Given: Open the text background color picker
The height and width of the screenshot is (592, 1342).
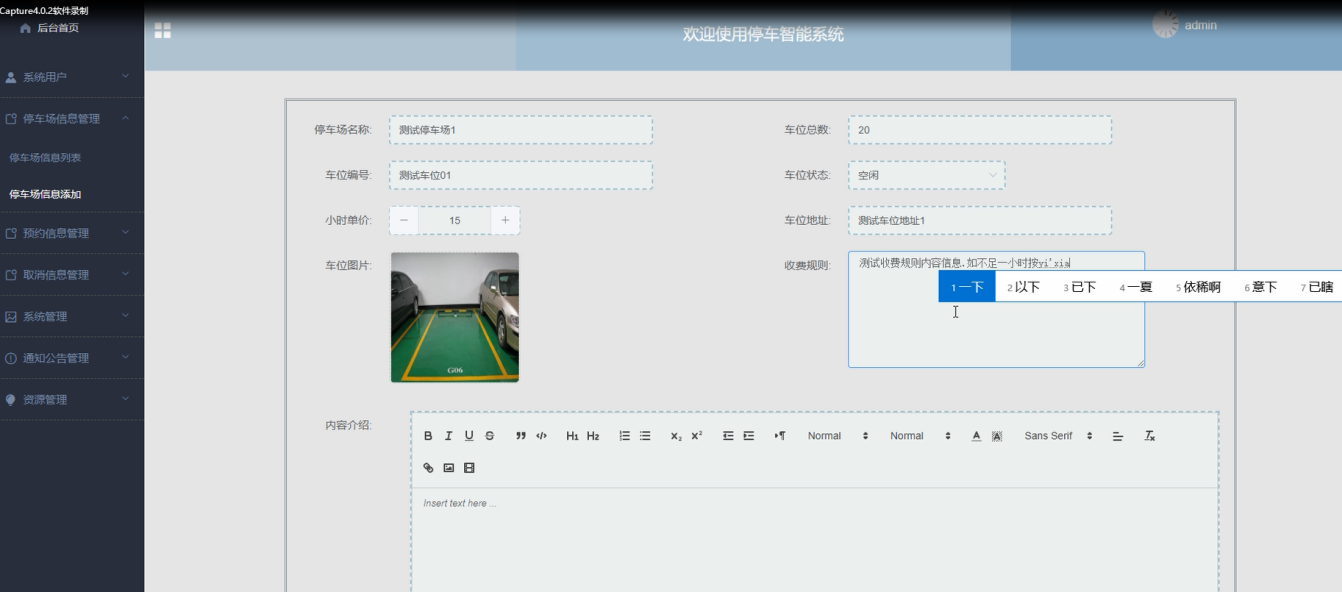Looking at the screenshot, I should 997,436.
